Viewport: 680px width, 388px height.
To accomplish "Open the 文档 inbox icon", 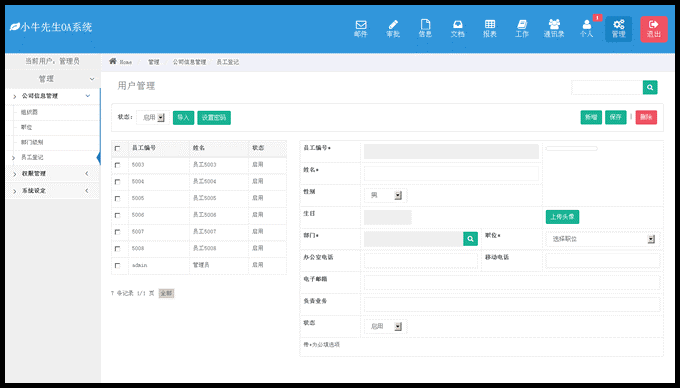I will coord(458,29).
